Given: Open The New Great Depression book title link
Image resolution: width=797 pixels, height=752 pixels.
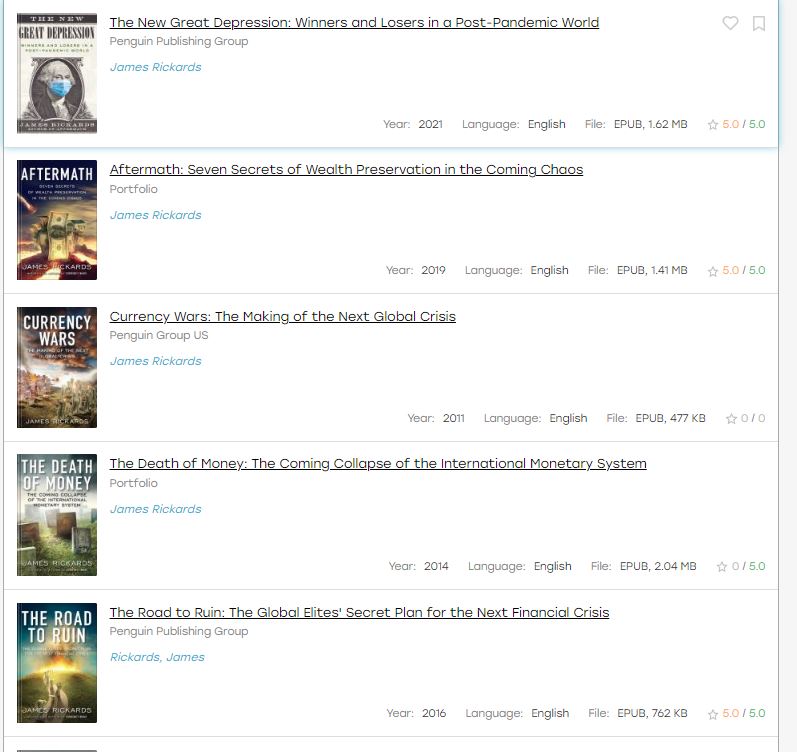Looking at the screenshot, I should [x=354, y=22].
